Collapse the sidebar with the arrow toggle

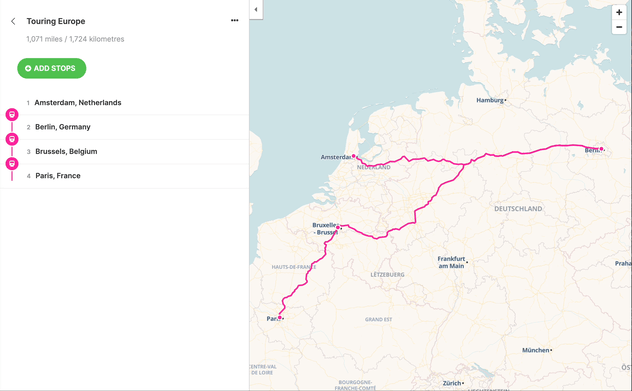click(x=256, y=9)
